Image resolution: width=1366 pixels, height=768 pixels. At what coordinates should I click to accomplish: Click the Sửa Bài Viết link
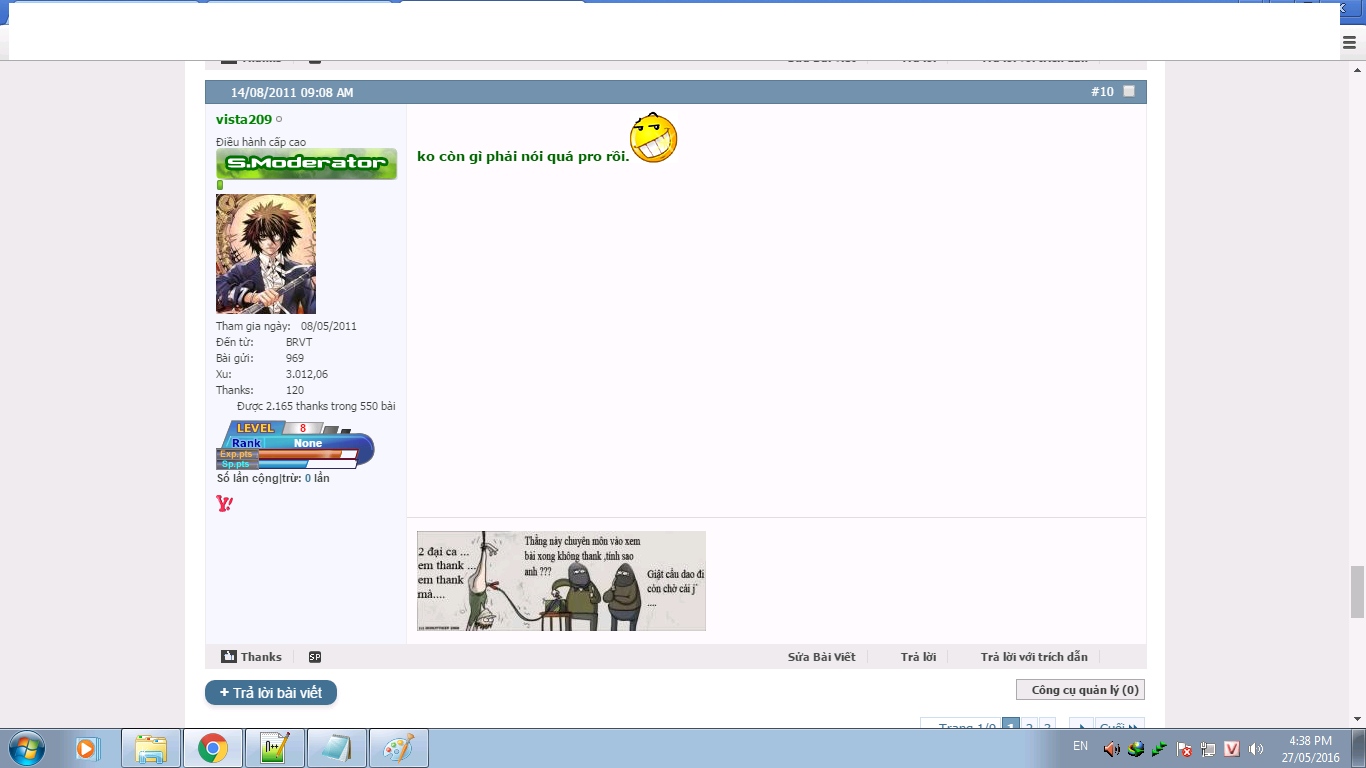(821, 657)
